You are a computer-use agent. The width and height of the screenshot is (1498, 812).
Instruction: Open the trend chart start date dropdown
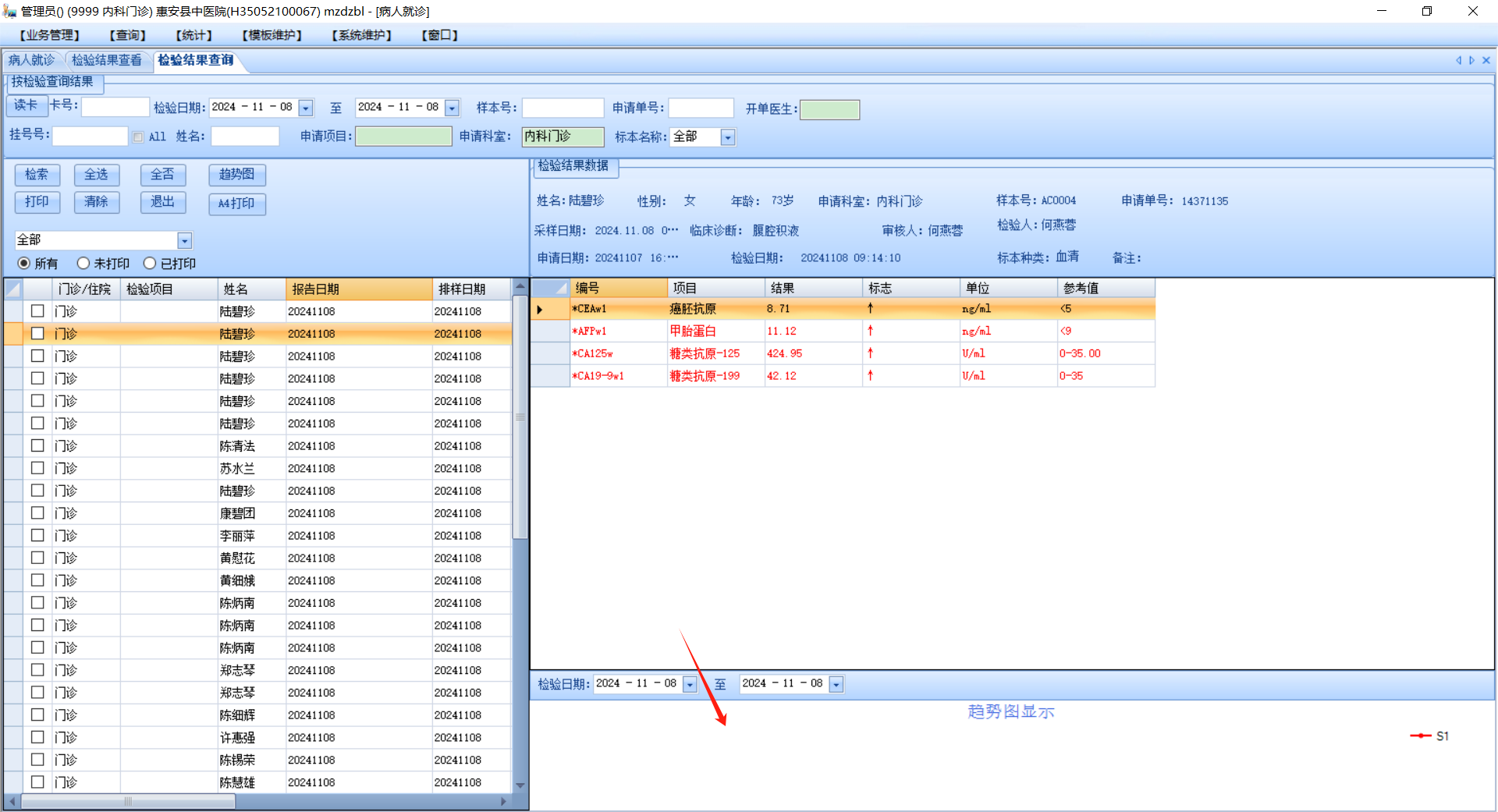point(690,685)
